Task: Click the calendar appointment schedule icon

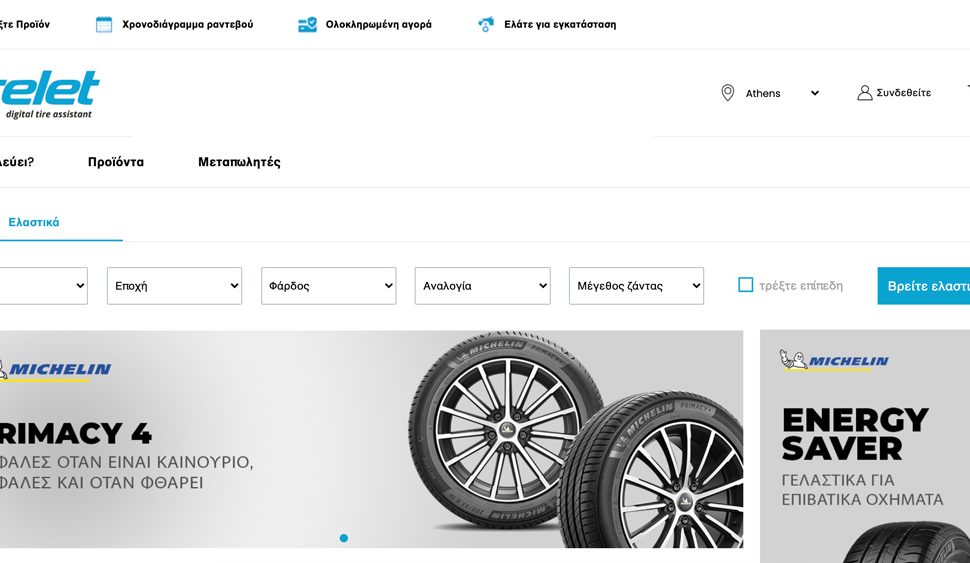Action: tap(104, 25)
